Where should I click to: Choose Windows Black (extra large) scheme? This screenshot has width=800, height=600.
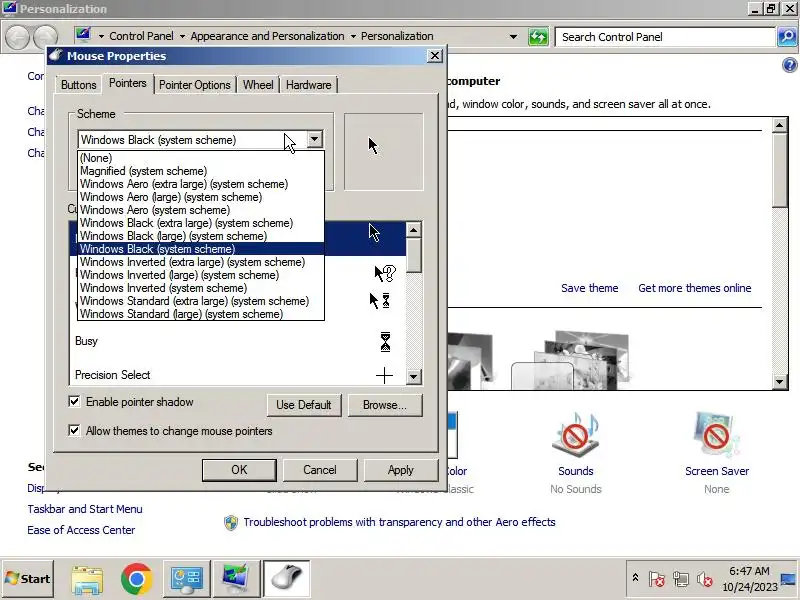[201, 223]
